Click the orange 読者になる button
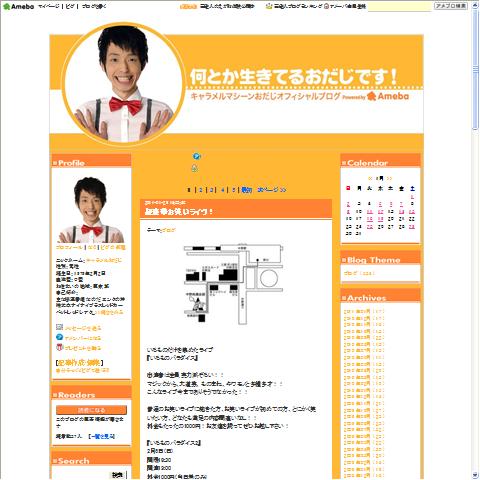Screen dimensions: 480x480 pyautogui.click(x=91, y=410)
